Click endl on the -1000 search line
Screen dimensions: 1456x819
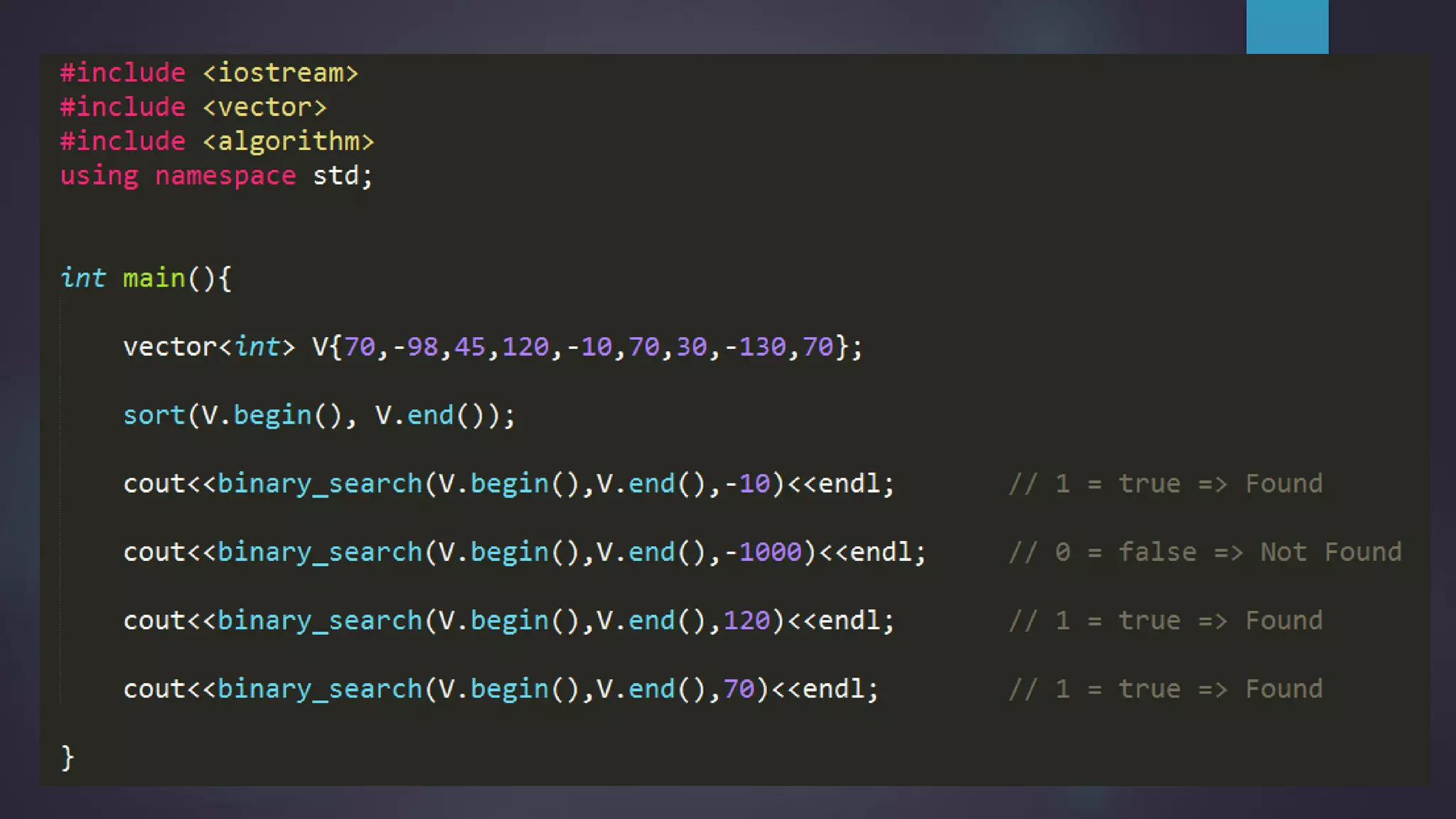pos(882,552)
